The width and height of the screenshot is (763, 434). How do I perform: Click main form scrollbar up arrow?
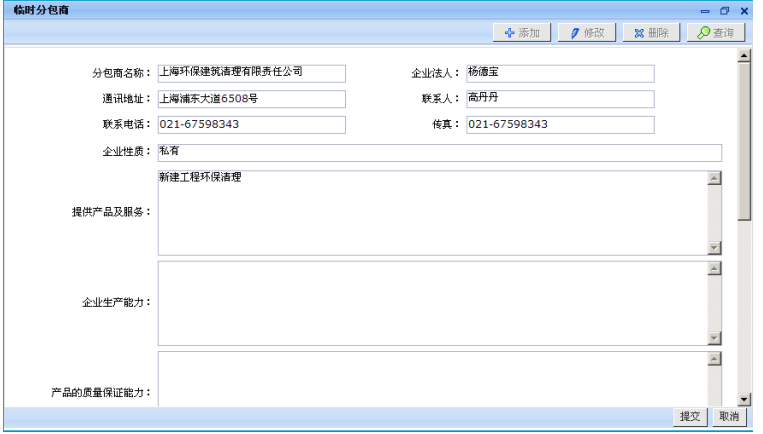pos(744,56)
